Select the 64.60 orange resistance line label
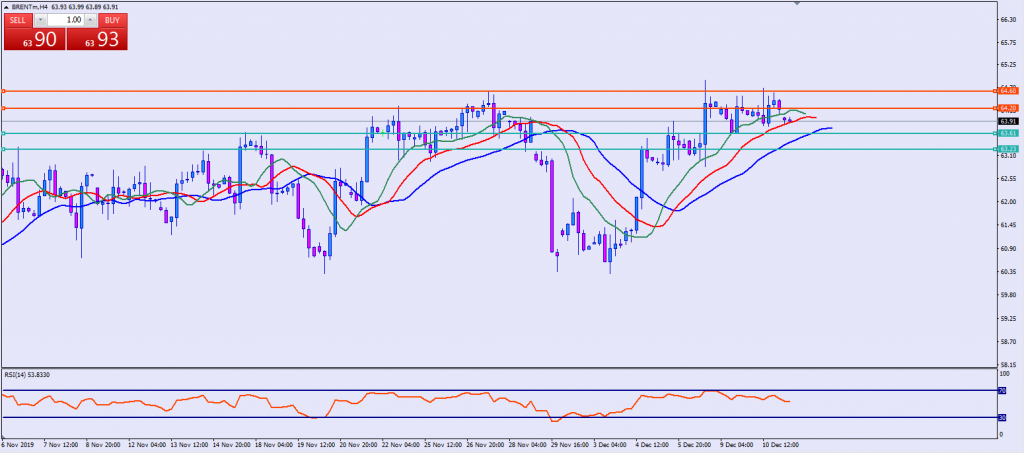Viewport: 1024px width, 453px height. (1006, 91)
